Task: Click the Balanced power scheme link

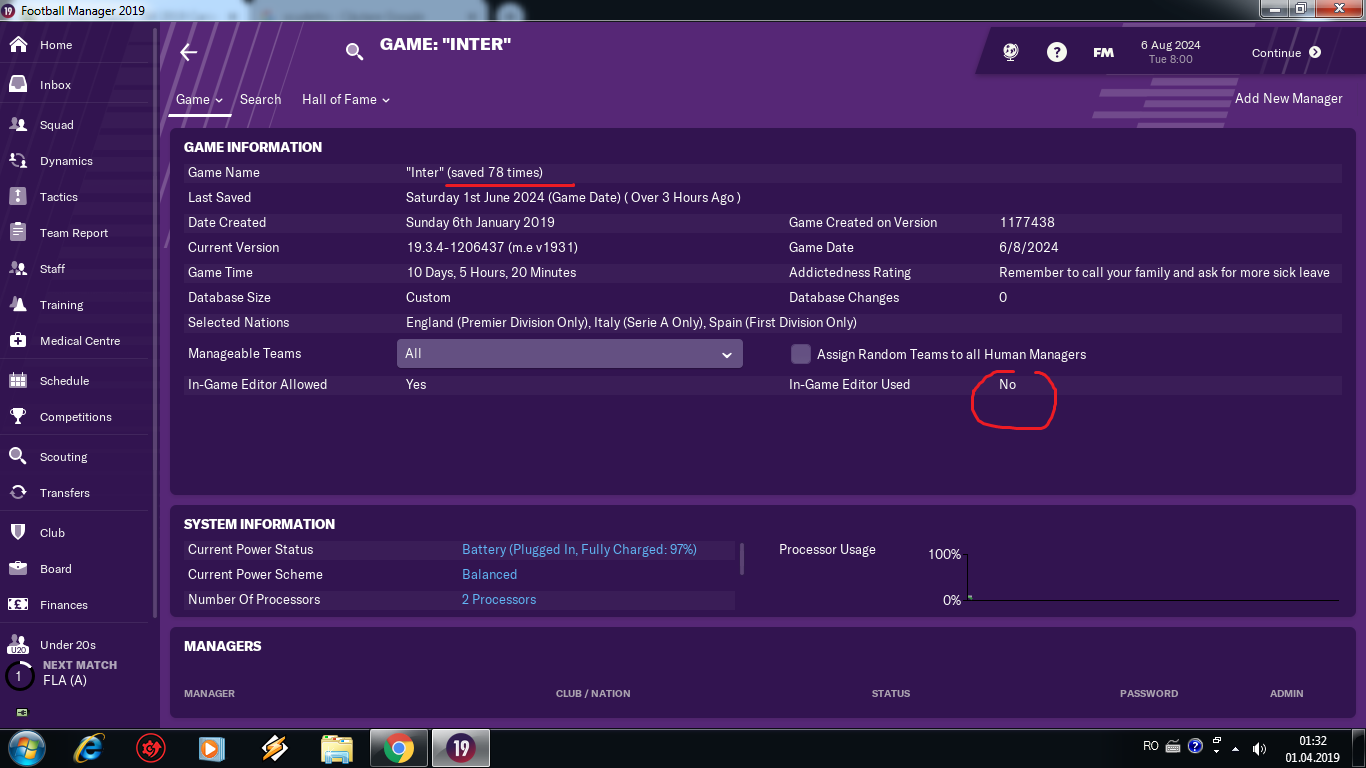Action: 489,574
